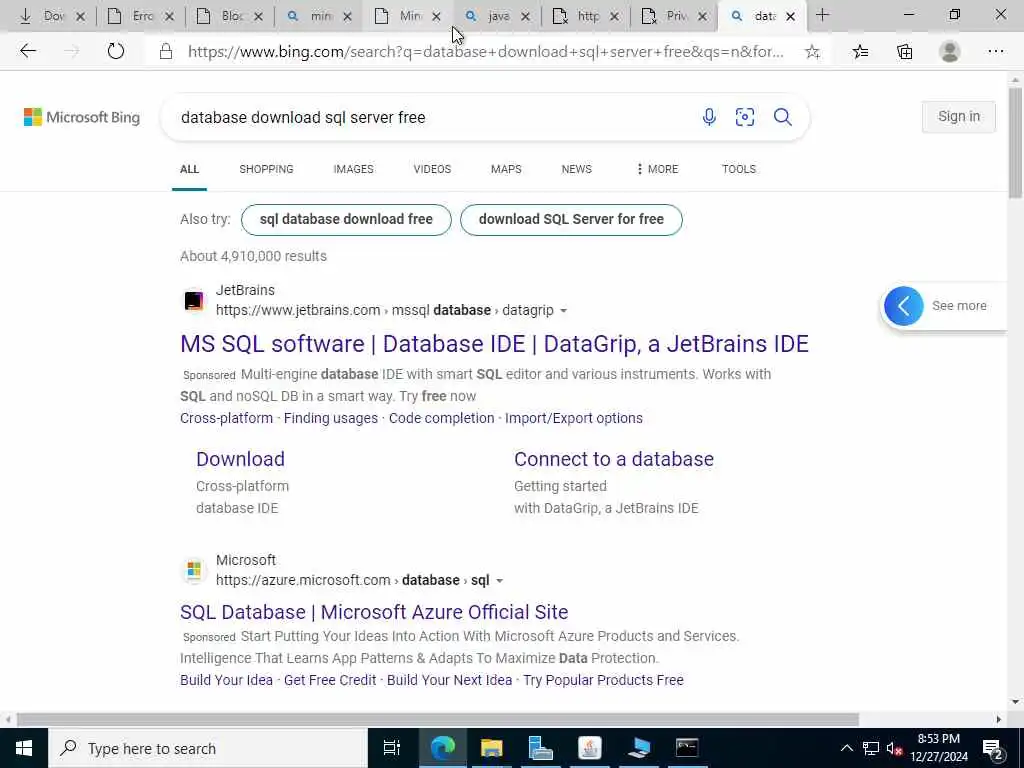Open a new browser tab with plus

pos(822,15)
